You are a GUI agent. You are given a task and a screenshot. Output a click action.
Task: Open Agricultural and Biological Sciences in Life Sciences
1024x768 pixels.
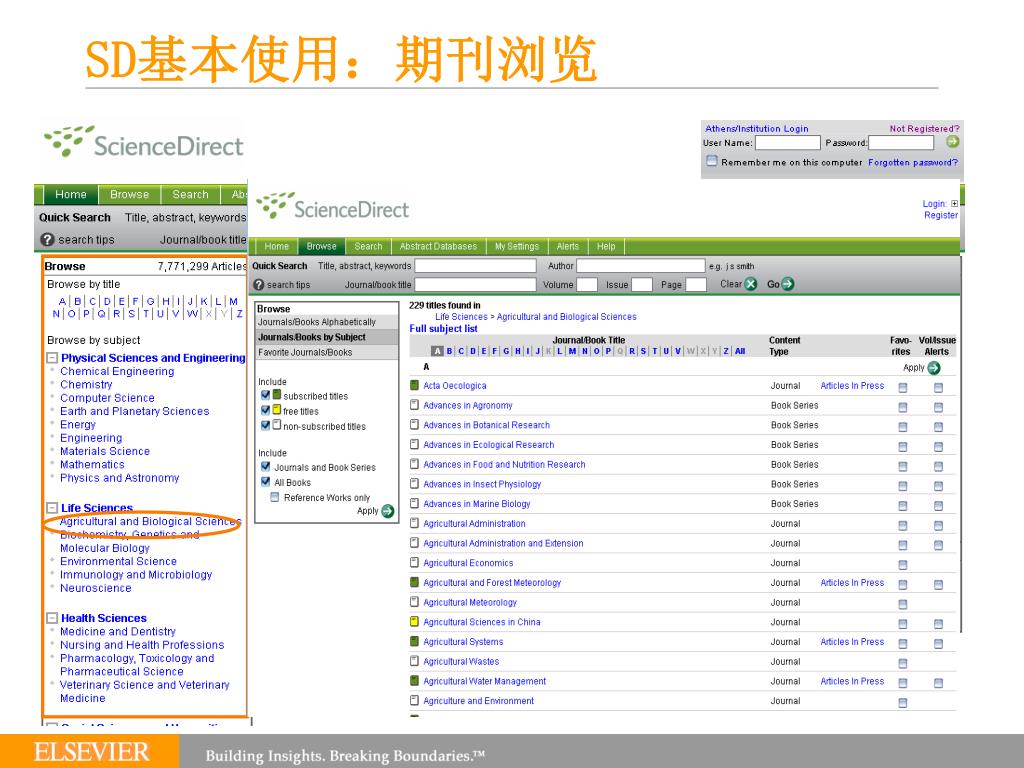(150, 522)
